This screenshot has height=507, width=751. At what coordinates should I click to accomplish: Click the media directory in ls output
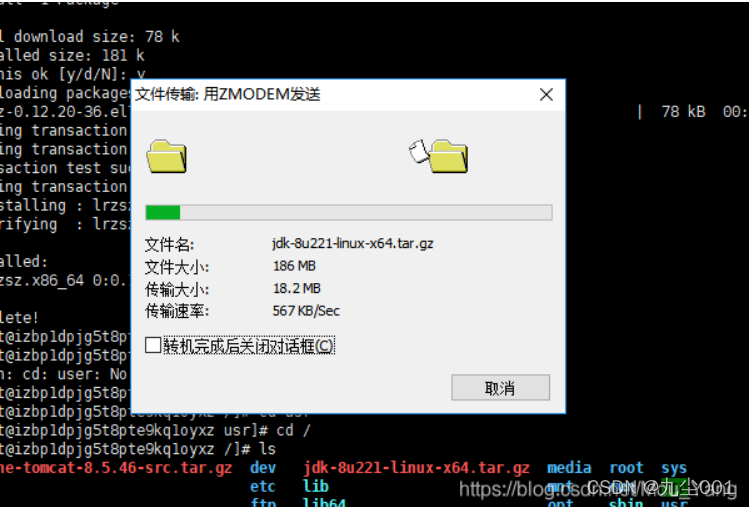coord(569,468)
